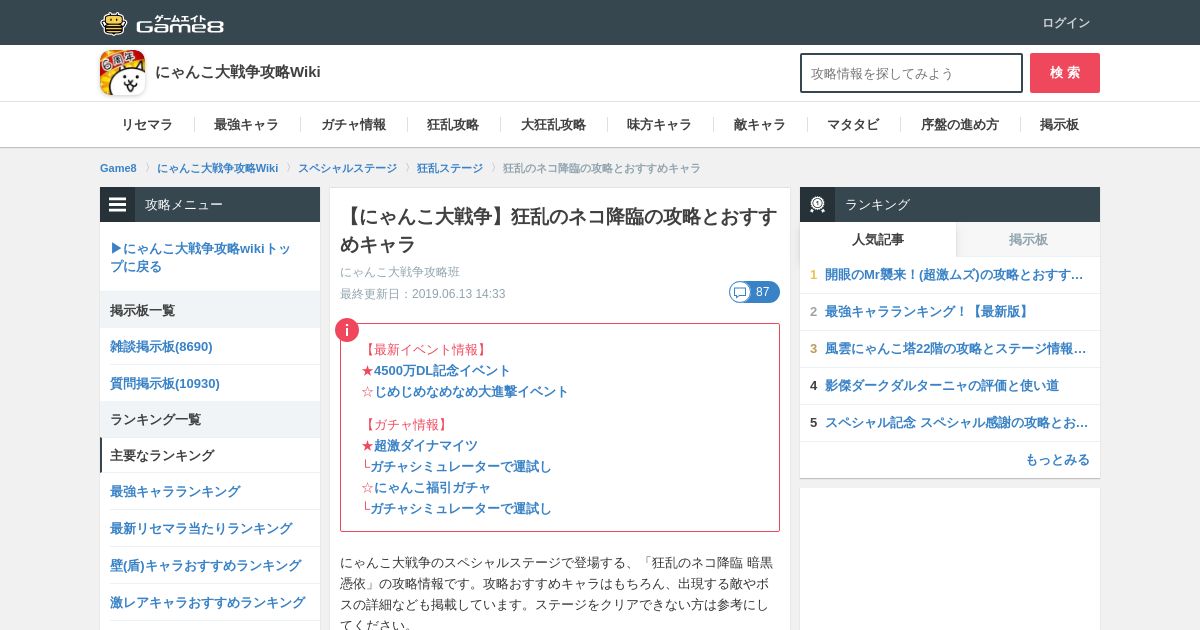Viewport: 1200px width, 630px height.
Task: Open the 大狂乱攻略 menu item
Action: (x=553, y=125)
